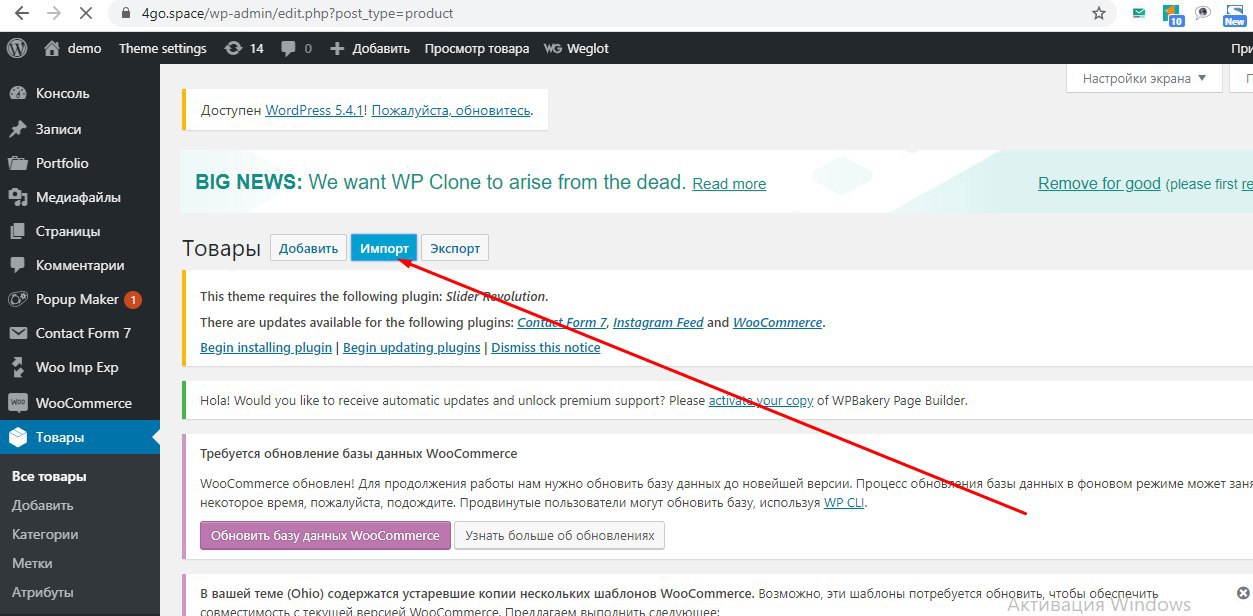Image resolution: width=1253 pixels, height=616 pixels.
Task: Click Begin installing plugin link
Action: [266, 347]
